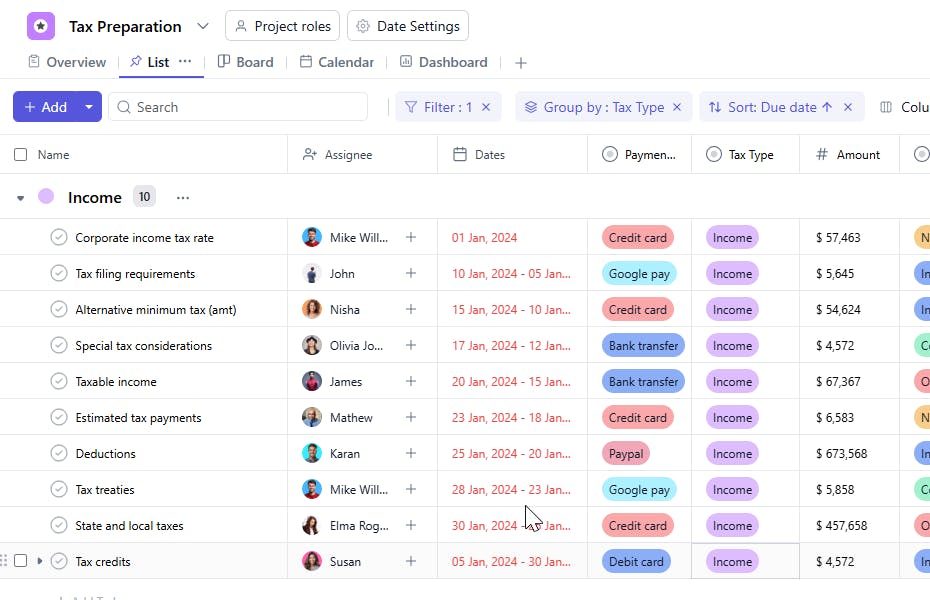Screen dimensions: 930x600
Task: Open the Tax Preparation project dropdown chevron
Action: coord(203,26)
